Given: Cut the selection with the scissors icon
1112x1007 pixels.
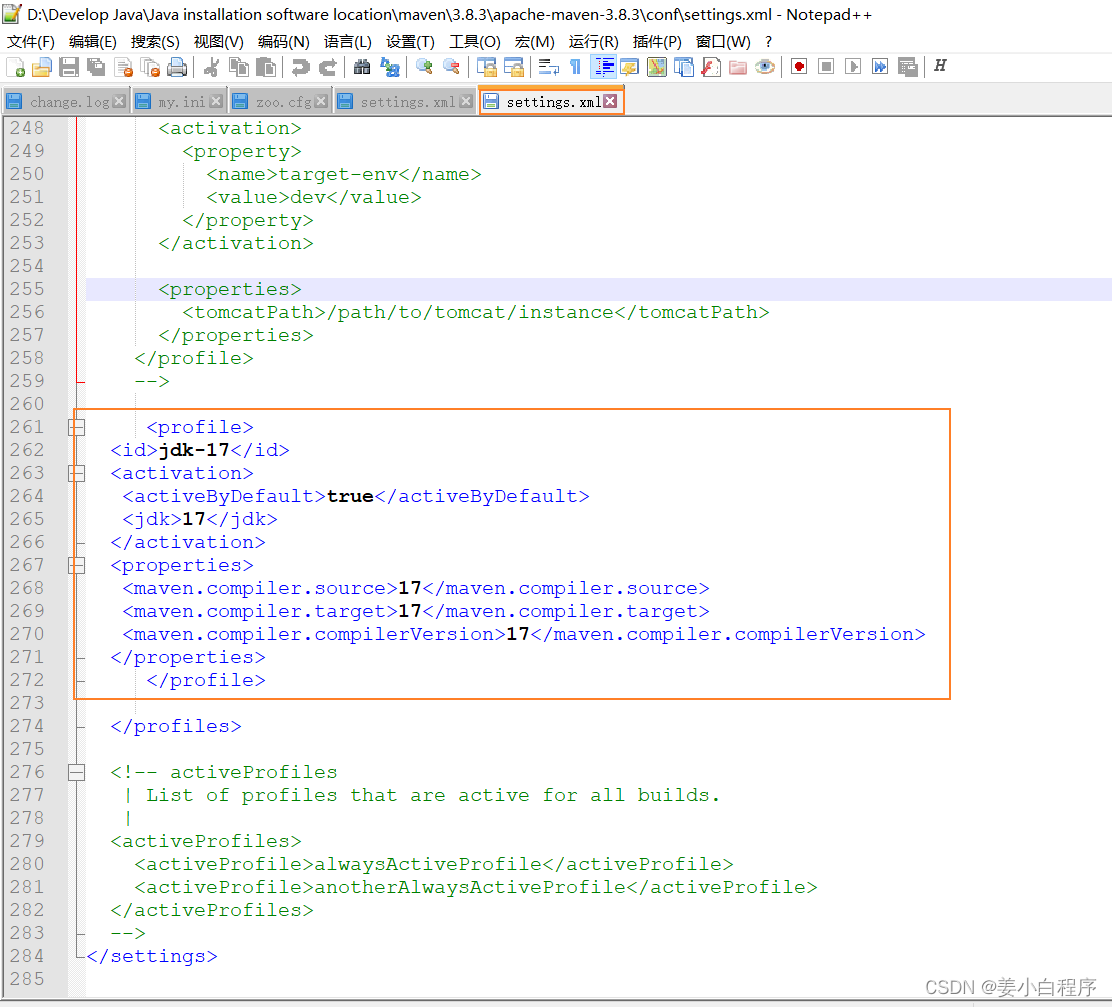Looking at the screenshot, I should point(211,67).
